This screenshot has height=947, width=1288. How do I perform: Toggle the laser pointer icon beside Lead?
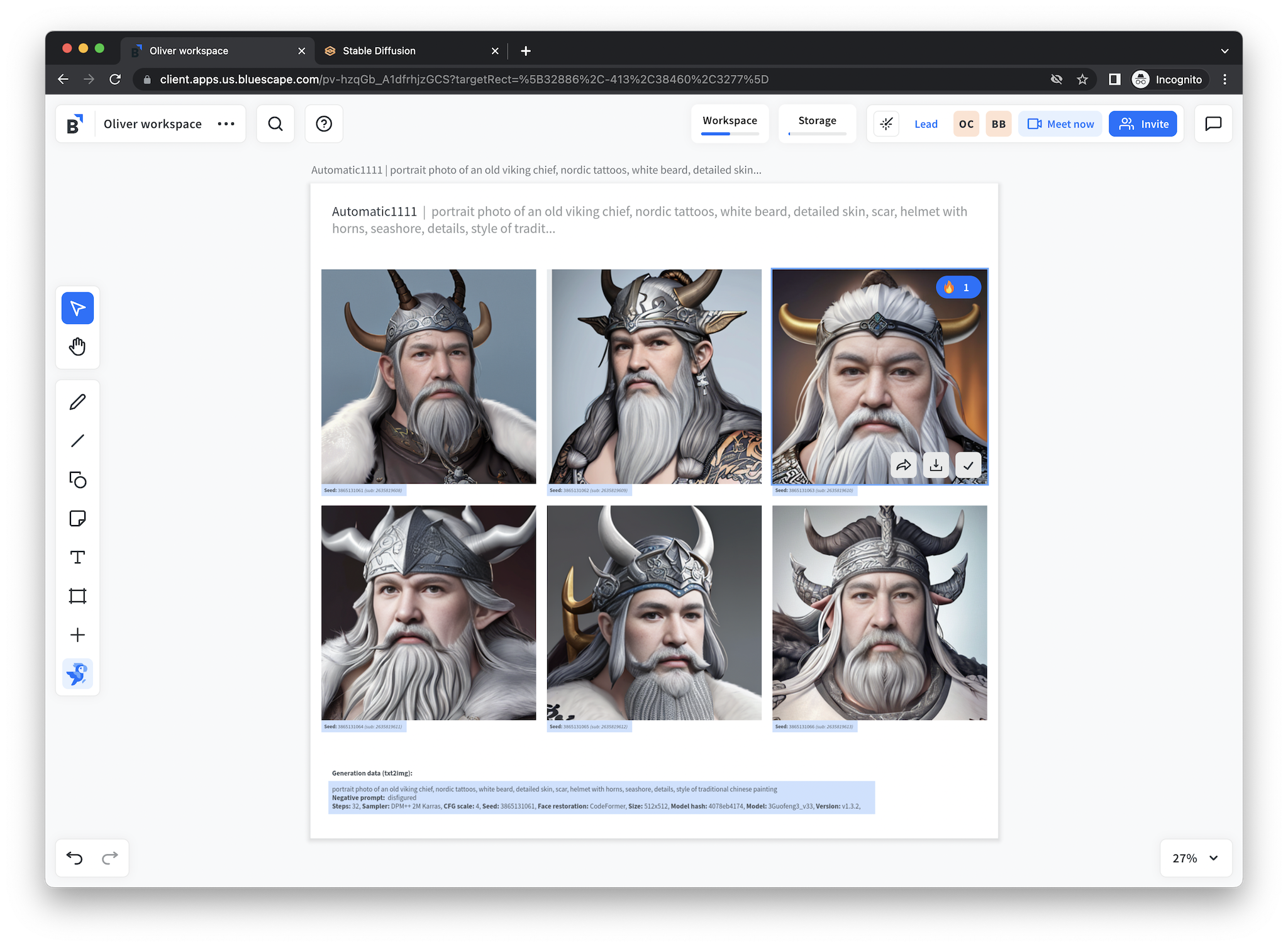(886, 124)
